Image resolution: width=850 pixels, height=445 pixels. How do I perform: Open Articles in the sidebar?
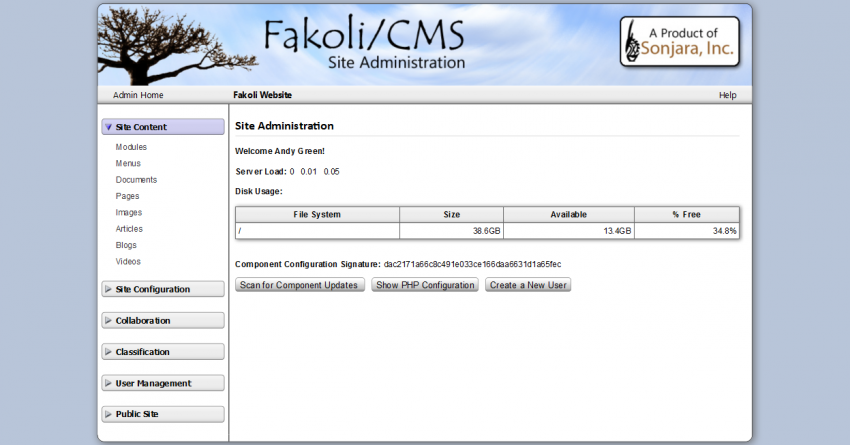[x=129, y=229]
